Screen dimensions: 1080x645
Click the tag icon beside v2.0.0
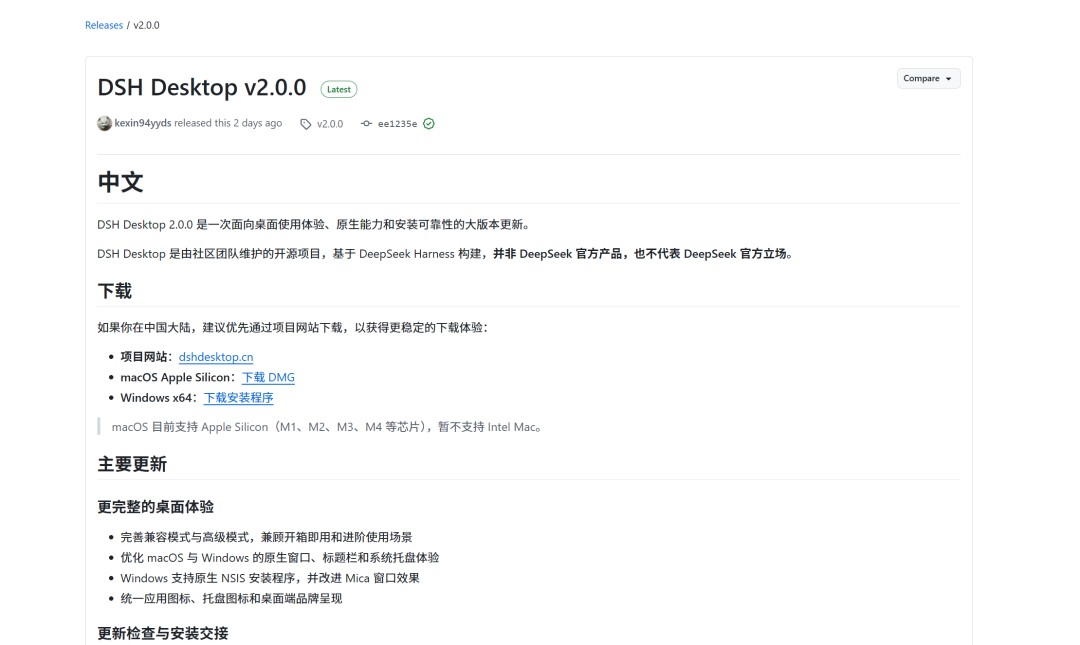[x=306, y=124]
